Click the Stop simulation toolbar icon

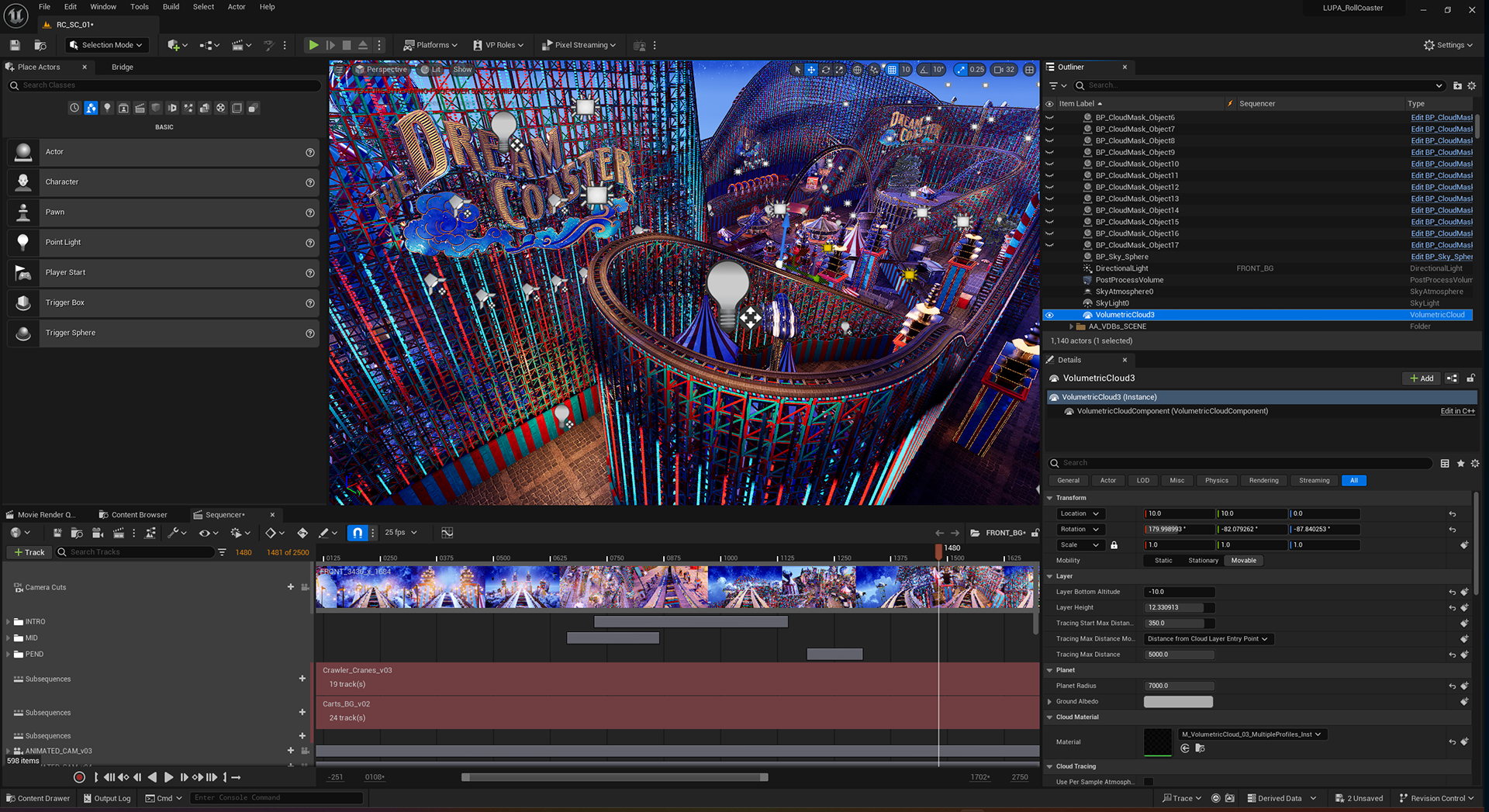click(x=347, y=45)
